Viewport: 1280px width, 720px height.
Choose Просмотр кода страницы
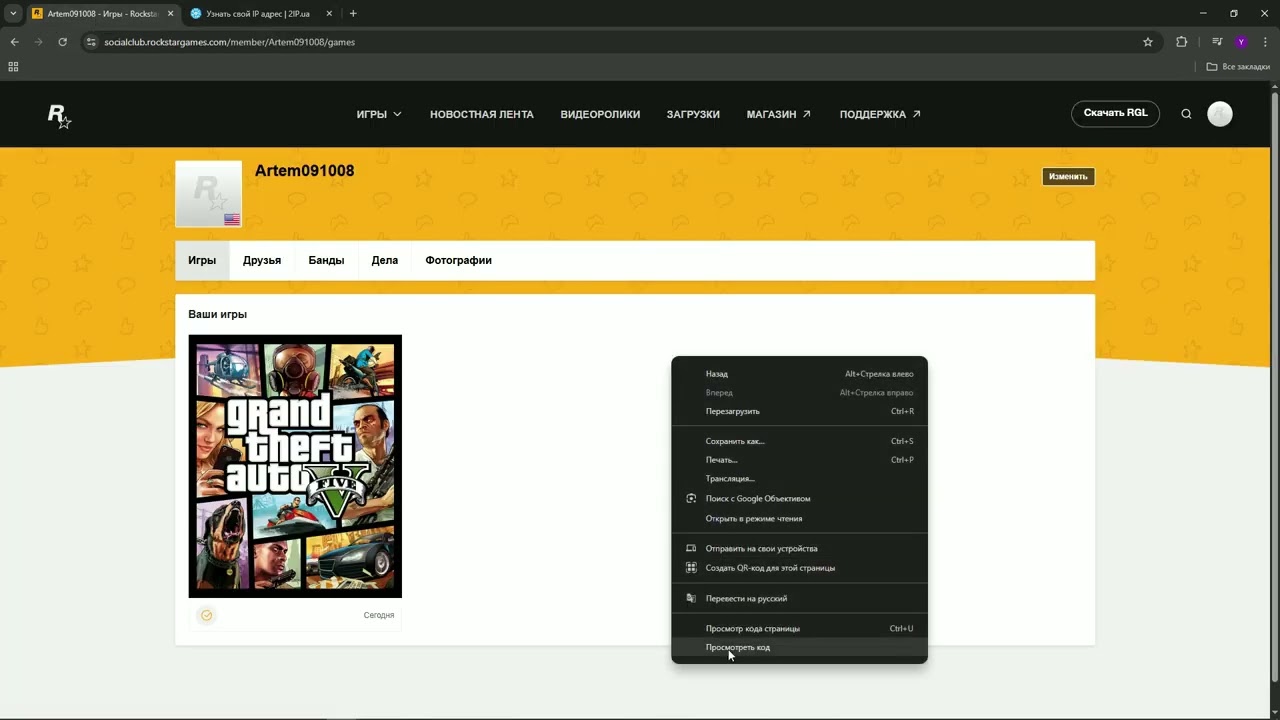point(799,628)
